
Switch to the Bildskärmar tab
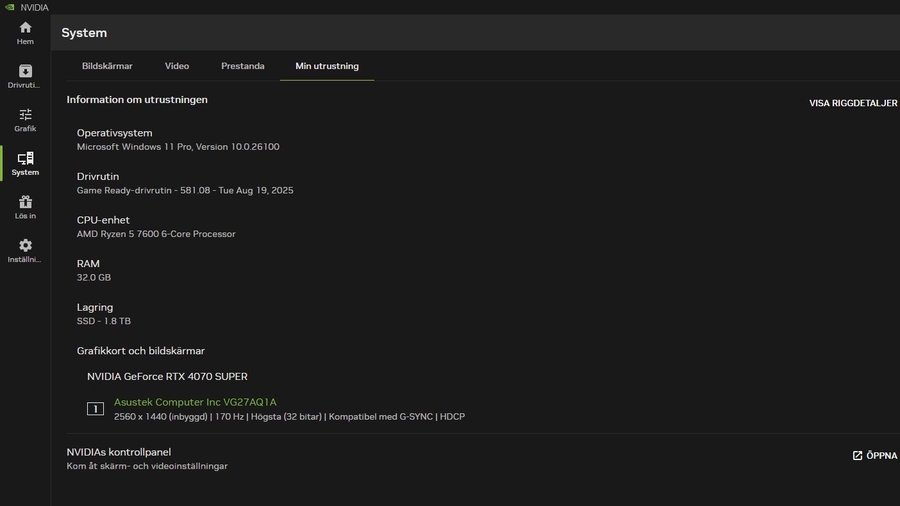[x=107, y=66]
